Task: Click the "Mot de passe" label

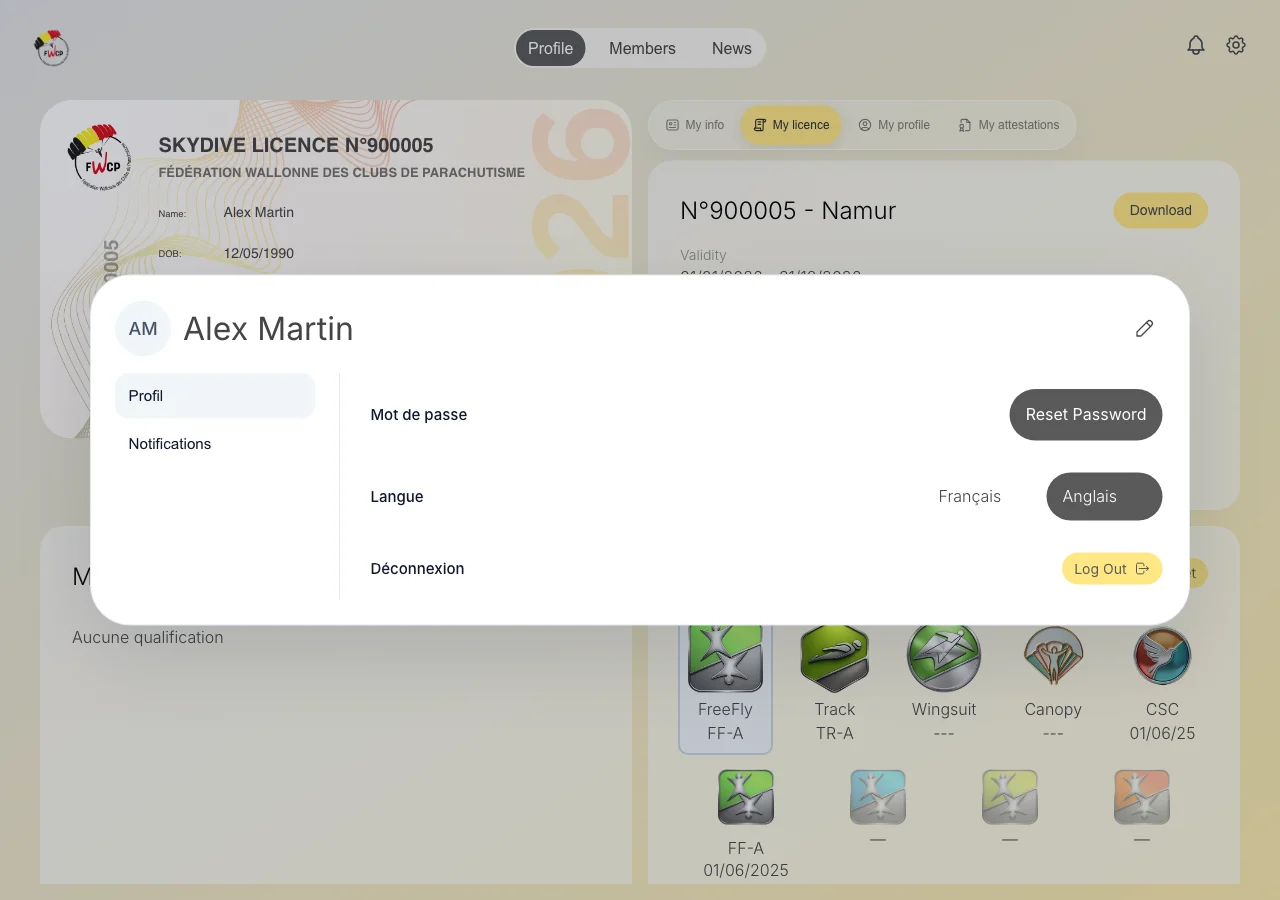Action: click(419, 414)
